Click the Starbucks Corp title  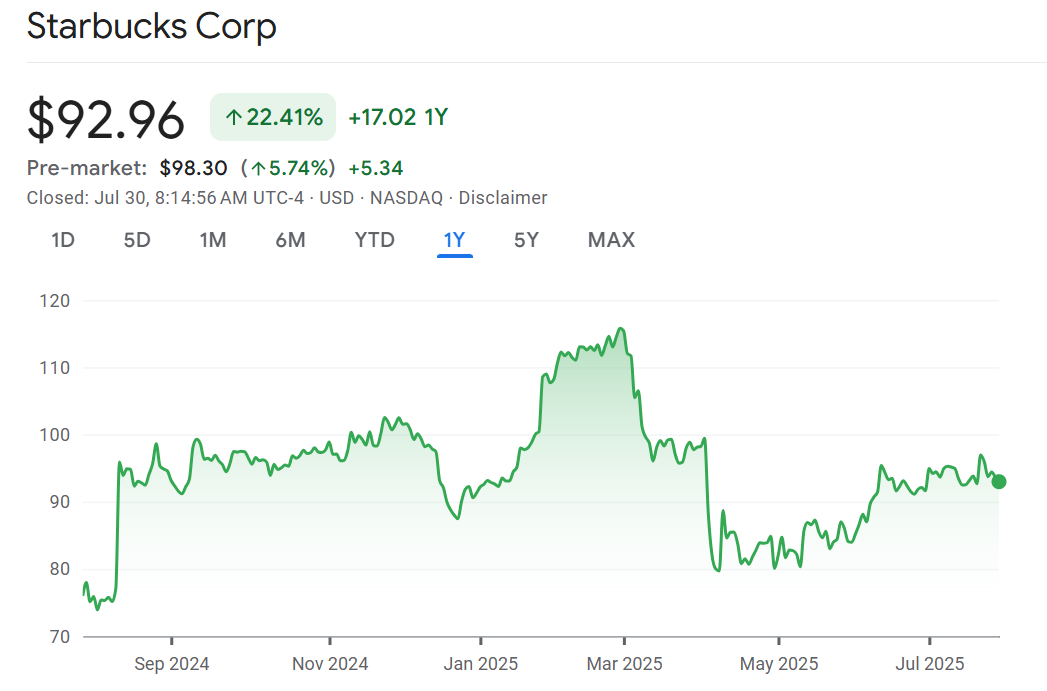[152, 27]
